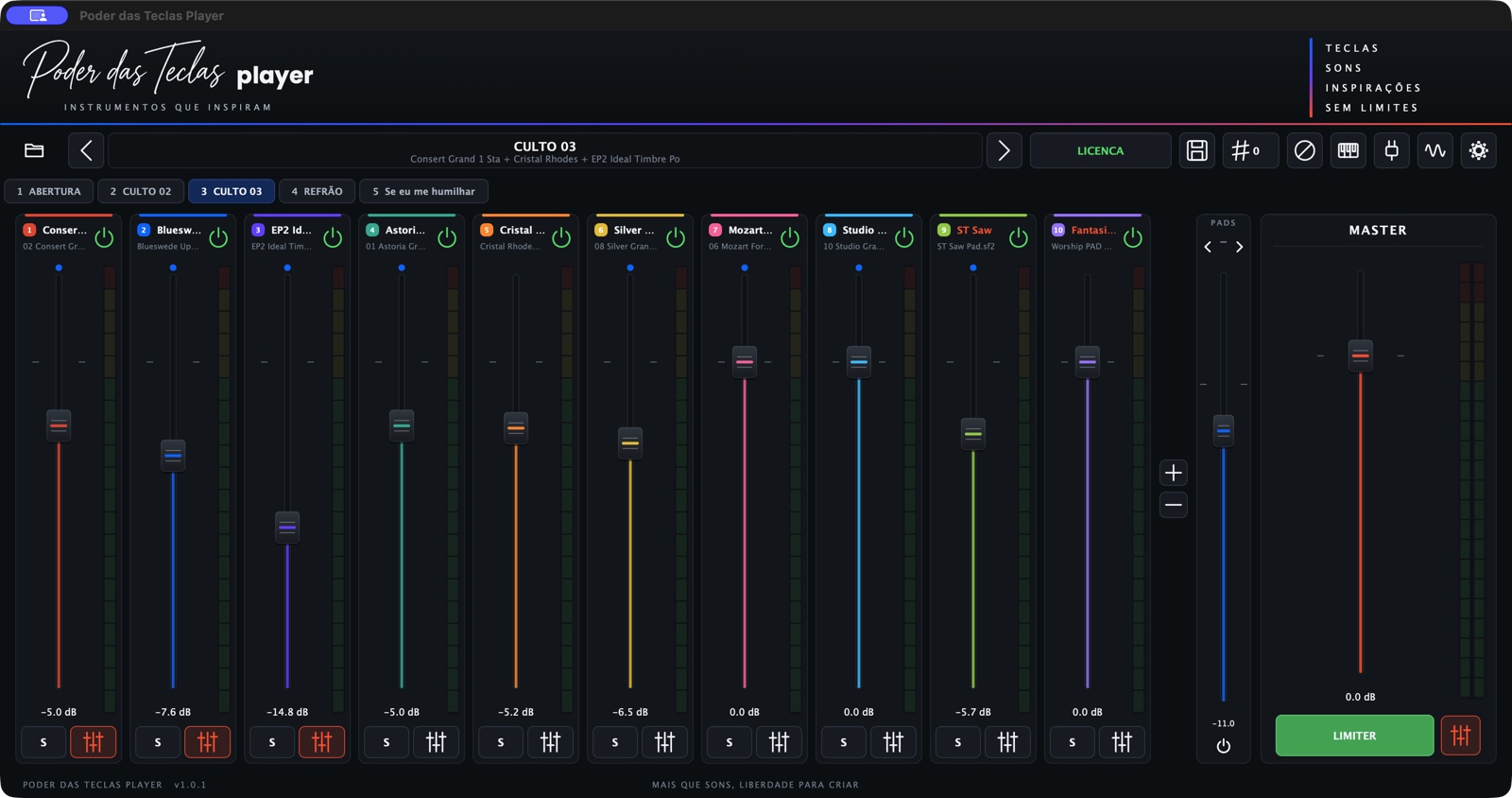Screen dimensions: 1512x798
Task: Solo the Studio Grand channel
Action: pos(843,742)
